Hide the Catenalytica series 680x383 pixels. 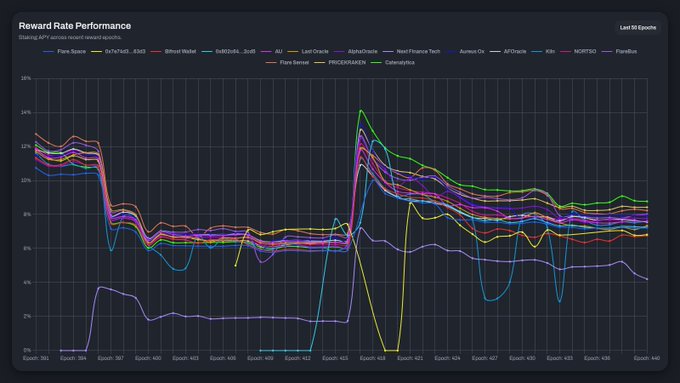pos(393,62)
